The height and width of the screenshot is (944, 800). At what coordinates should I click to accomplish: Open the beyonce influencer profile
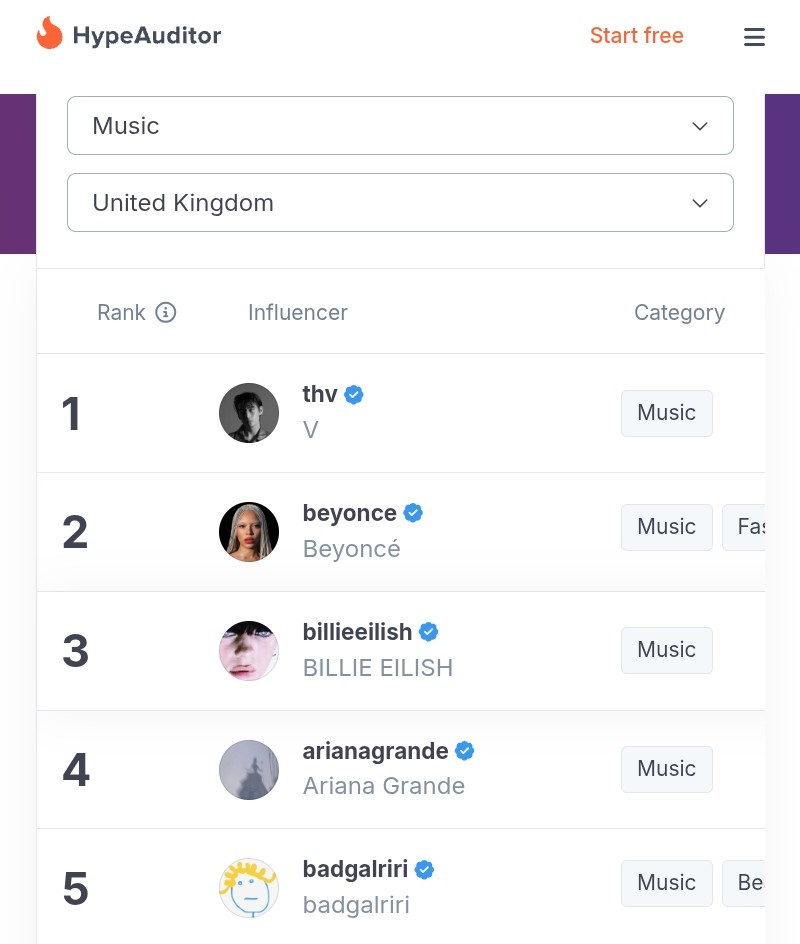pos(350,513)
